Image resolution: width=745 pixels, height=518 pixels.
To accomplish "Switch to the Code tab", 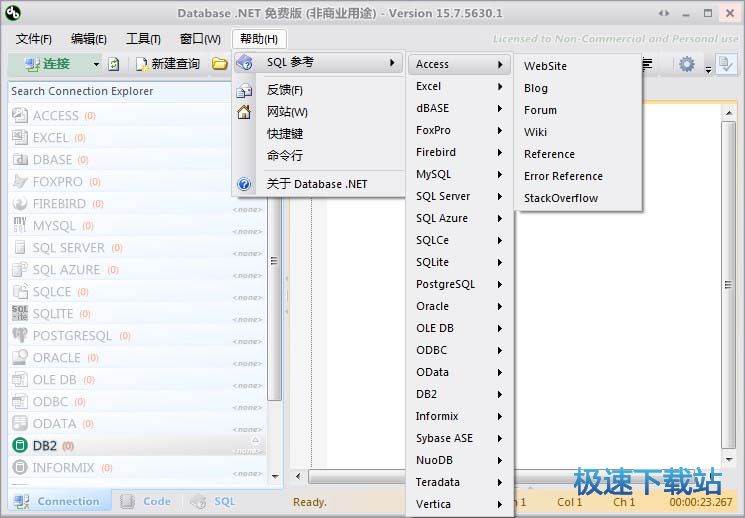I will [x=145, y=501].
